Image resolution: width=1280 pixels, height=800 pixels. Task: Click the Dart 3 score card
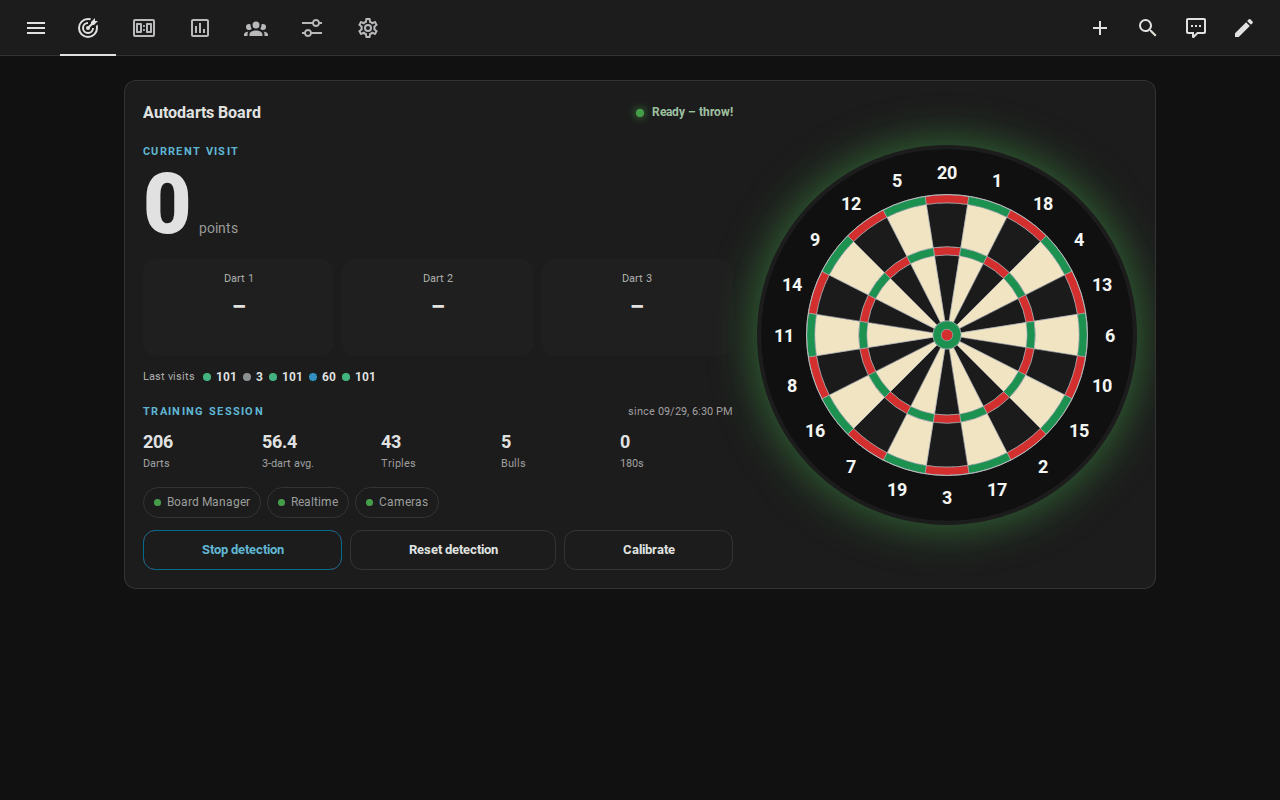[637, 307]
